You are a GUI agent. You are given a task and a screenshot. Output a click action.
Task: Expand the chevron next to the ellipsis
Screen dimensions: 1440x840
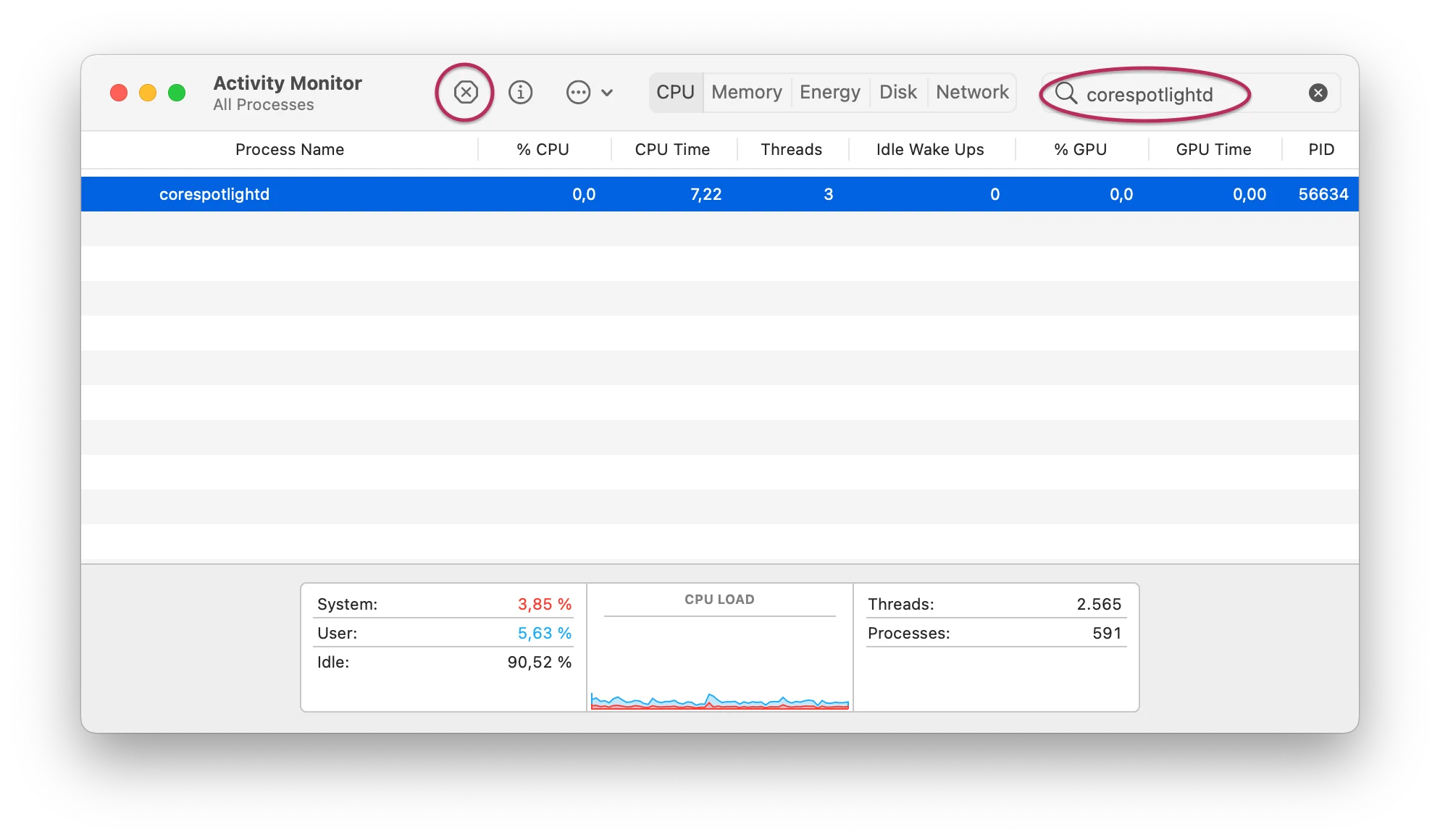[x=607, y=93]
